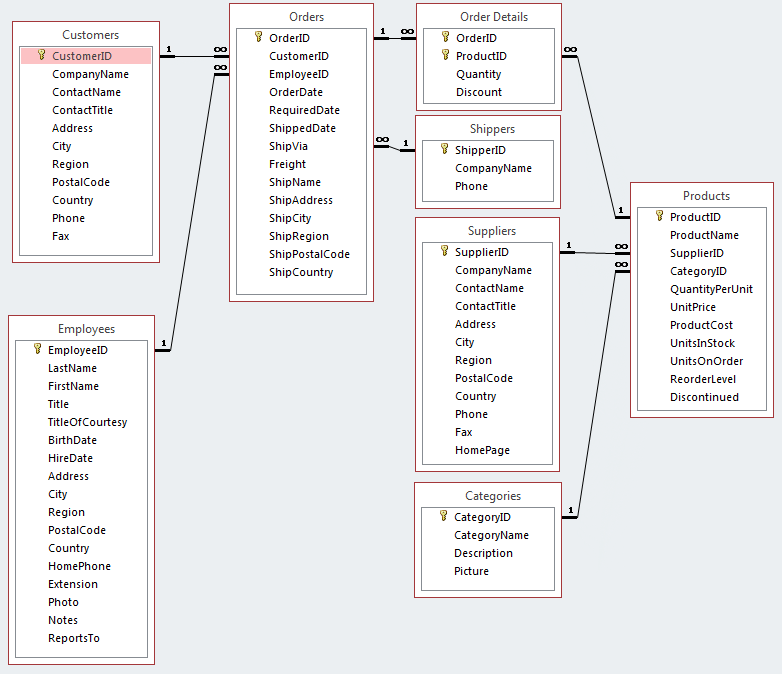
Task: Click the key icon beside OrderID in Orders table
Action: [258, 38]
